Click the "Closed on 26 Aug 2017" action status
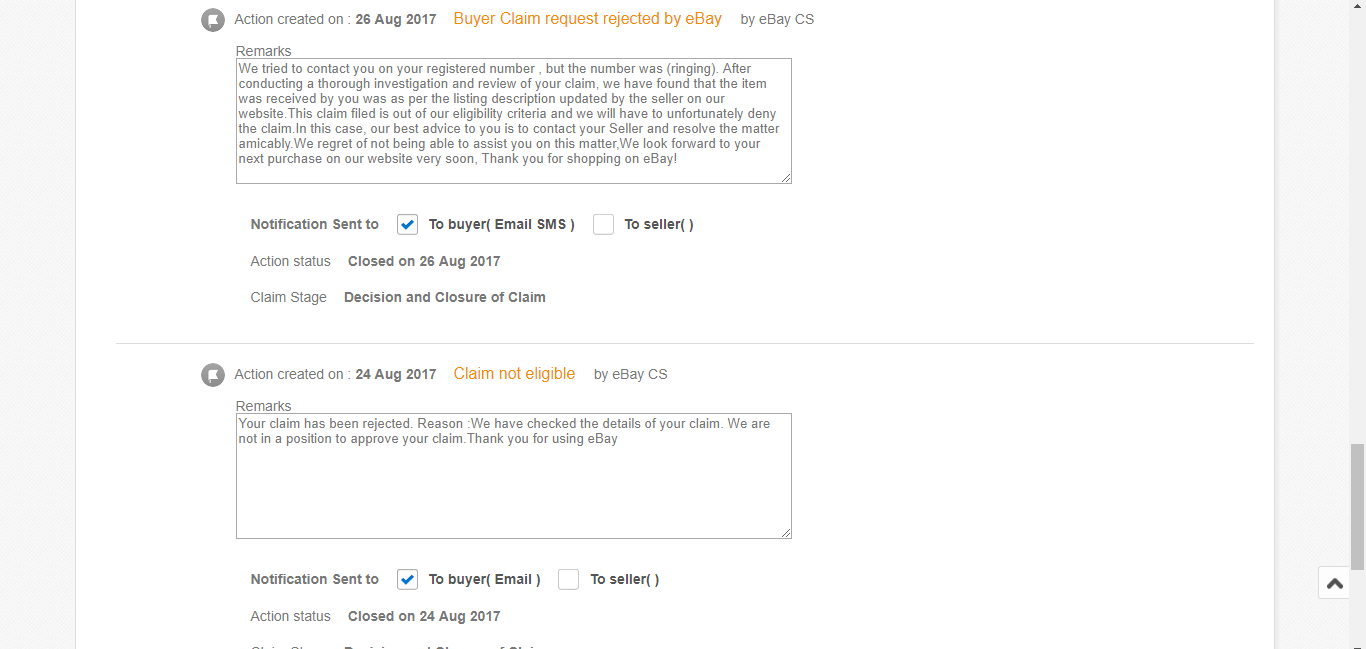Screen dimensions: 1366x649 (424, 261)
